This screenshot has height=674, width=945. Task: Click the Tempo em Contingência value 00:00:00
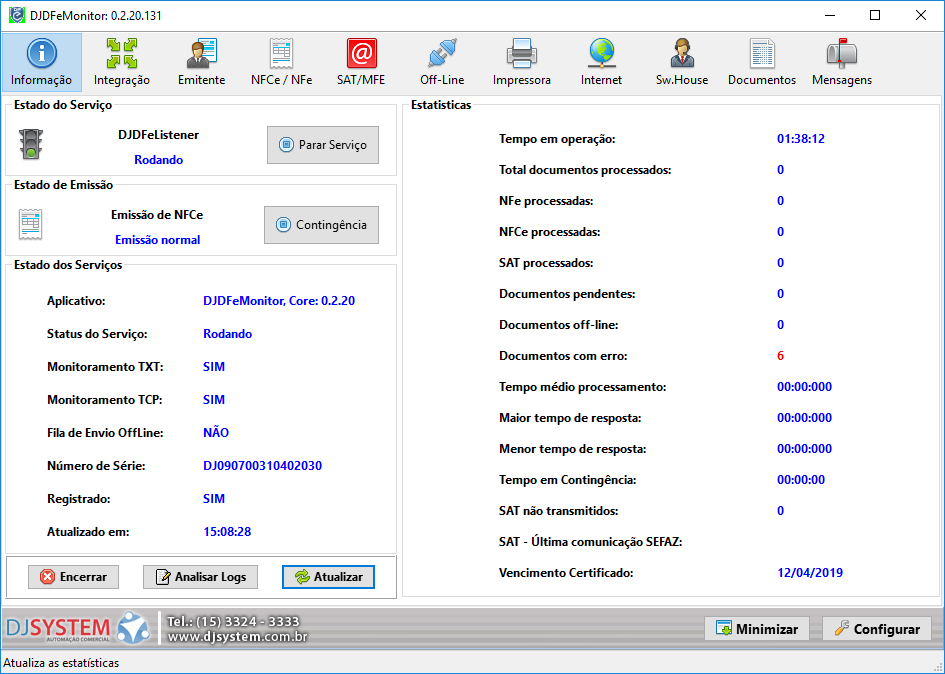pyautogui.click(x=801, y=480)
